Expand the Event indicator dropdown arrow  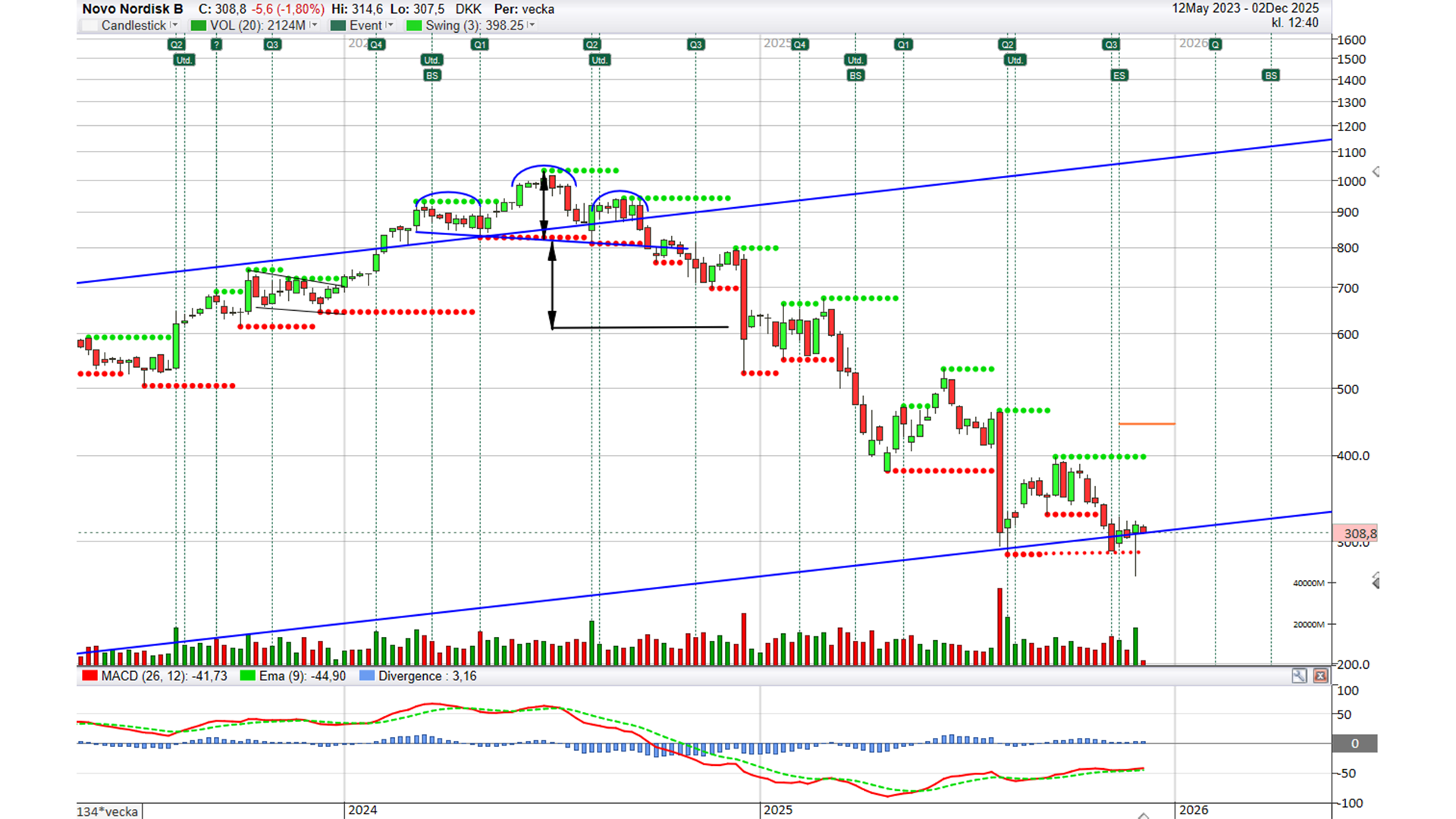tap(390, 25)
